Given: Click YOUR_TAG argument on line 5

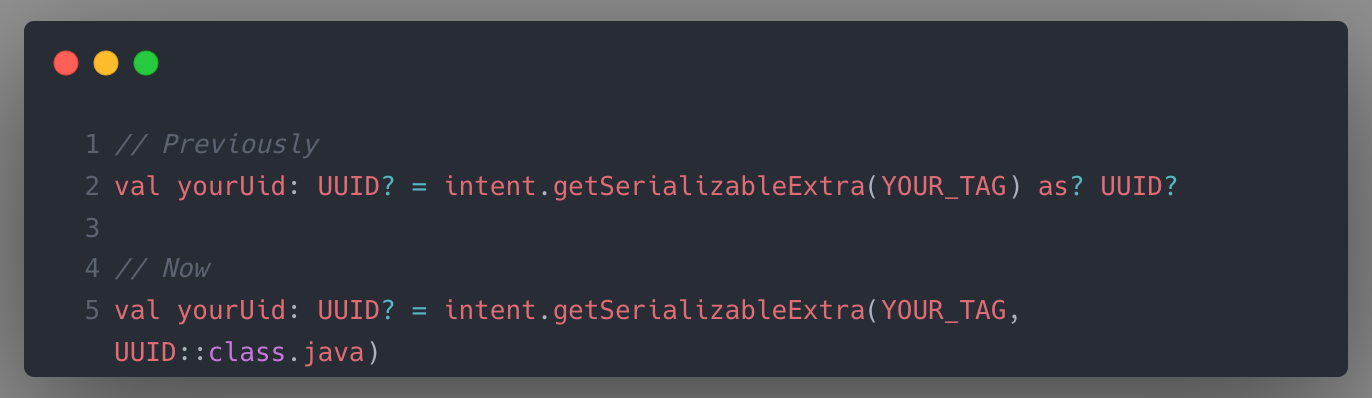Looking at the screenshot, I should 943,311.
